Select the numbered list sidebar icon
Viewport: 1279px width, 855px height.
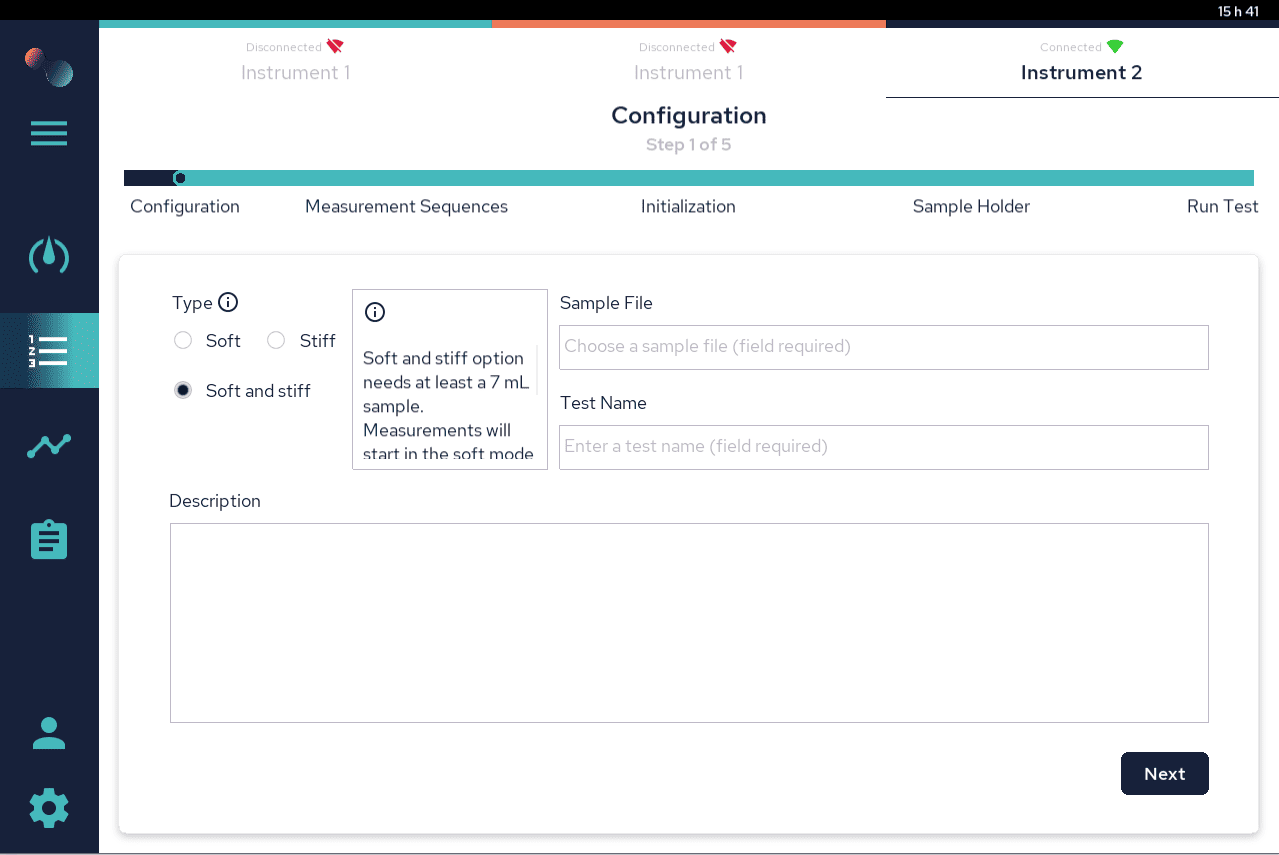tap(49, 351)
